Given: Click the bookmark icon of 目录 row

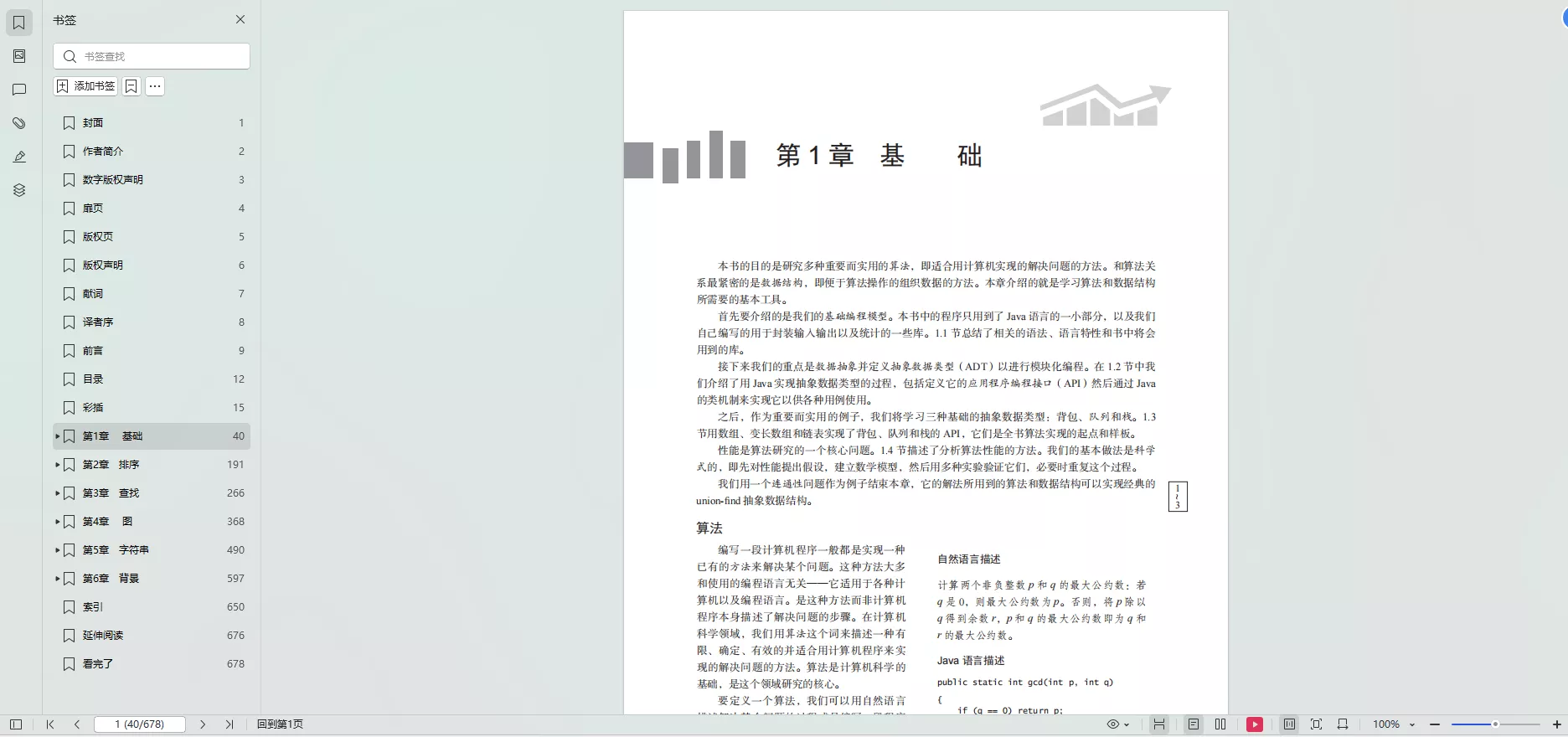Looking at the screenshot, I should pos(70,379).
